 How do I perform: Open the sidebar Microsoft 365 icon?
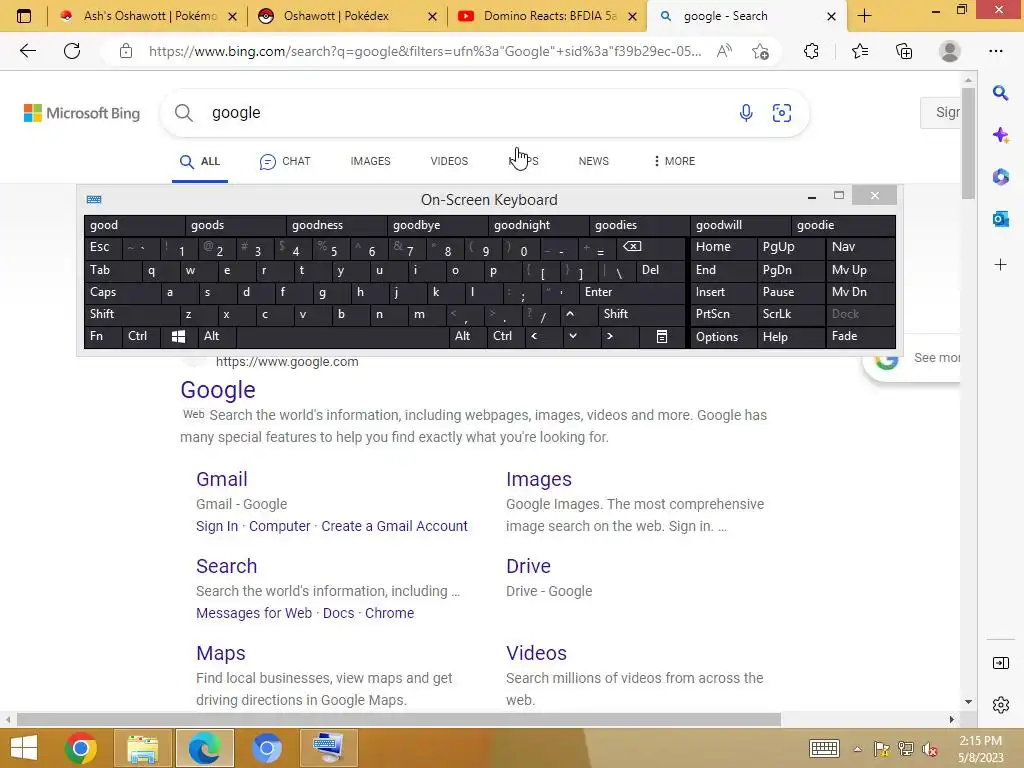point(1000,177)
